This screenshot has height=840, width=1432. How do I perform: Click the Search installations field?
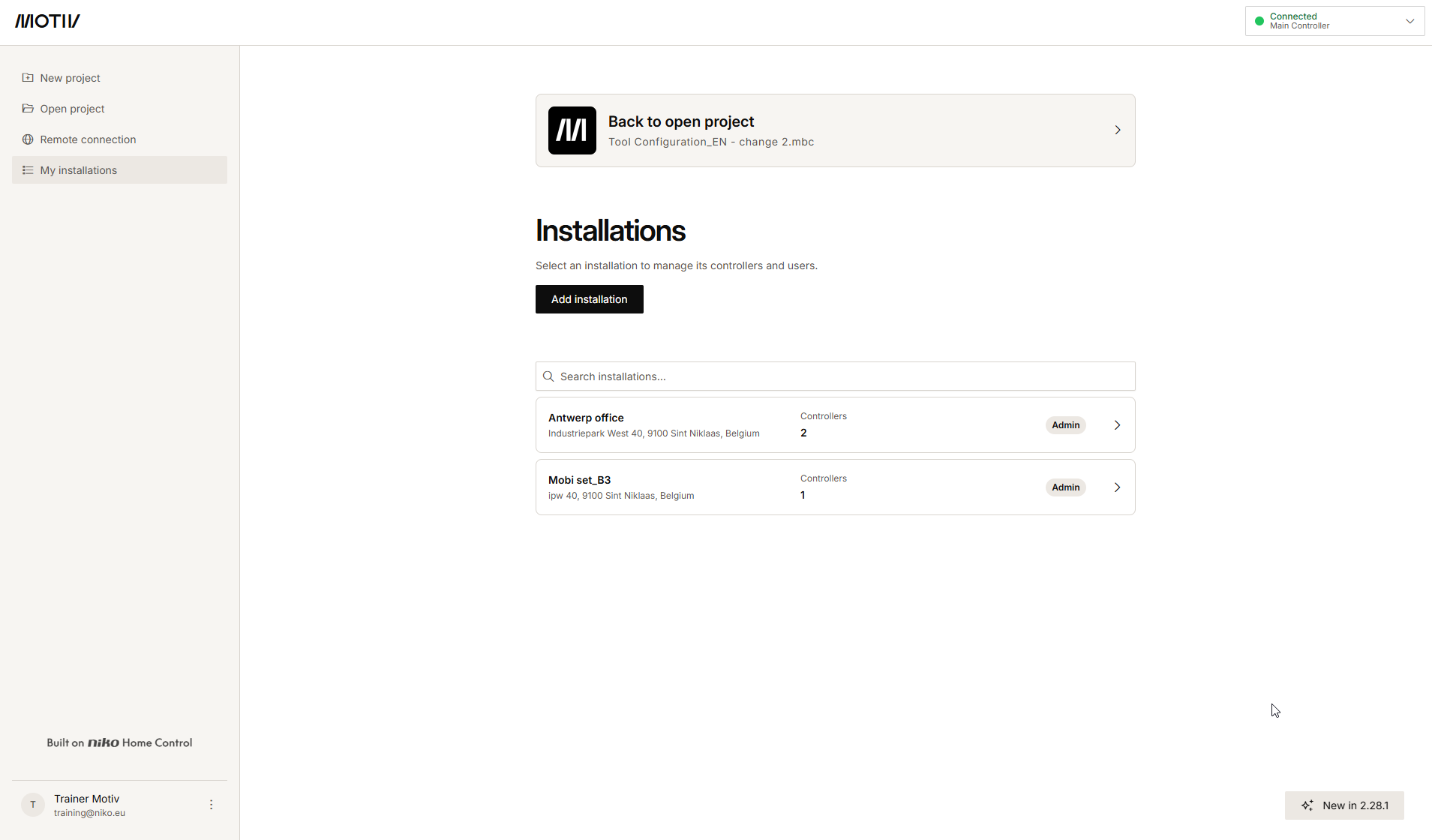(835, 376)
